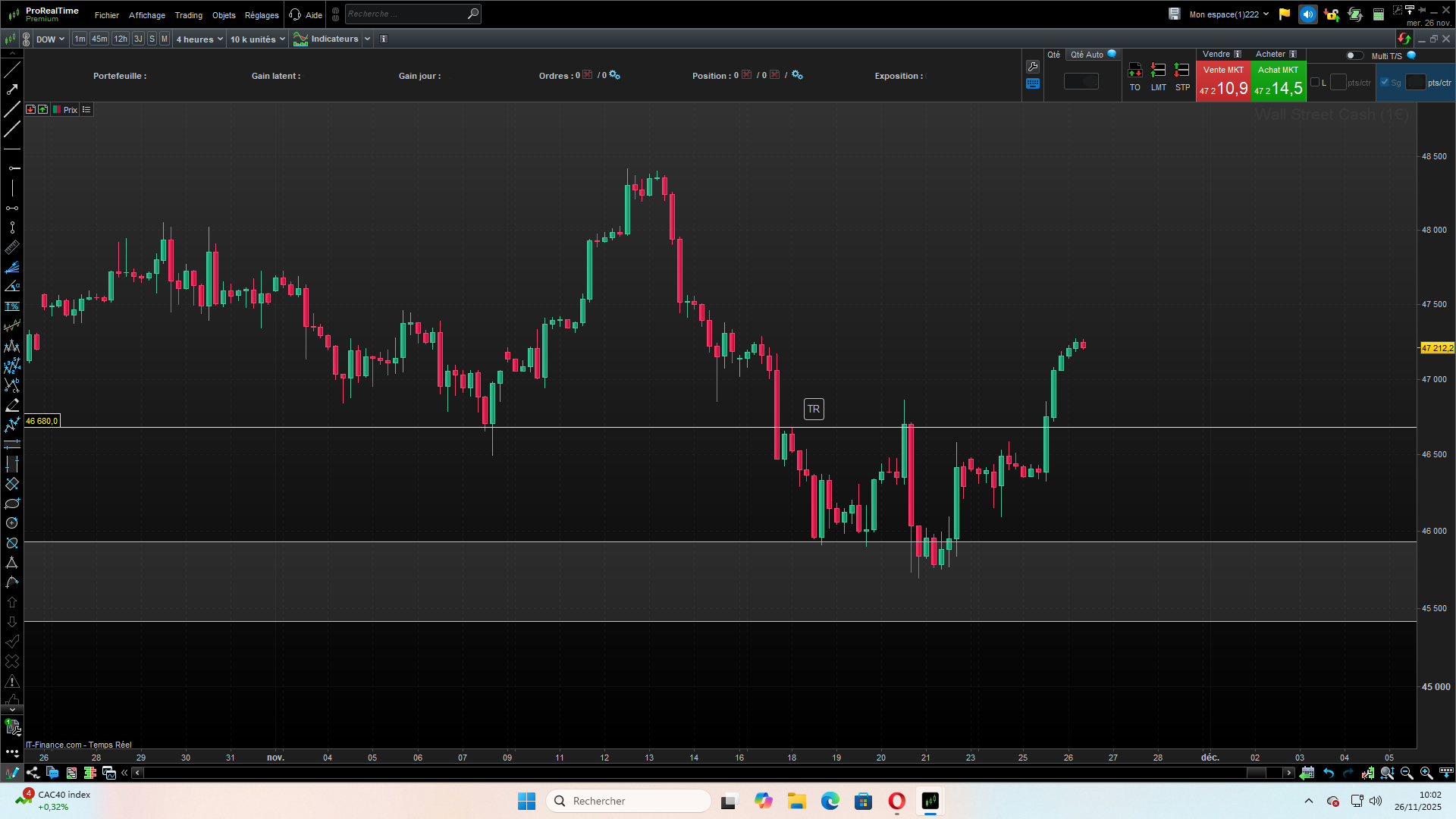Toggle the Multi T/S switch

pos(1354,55)
